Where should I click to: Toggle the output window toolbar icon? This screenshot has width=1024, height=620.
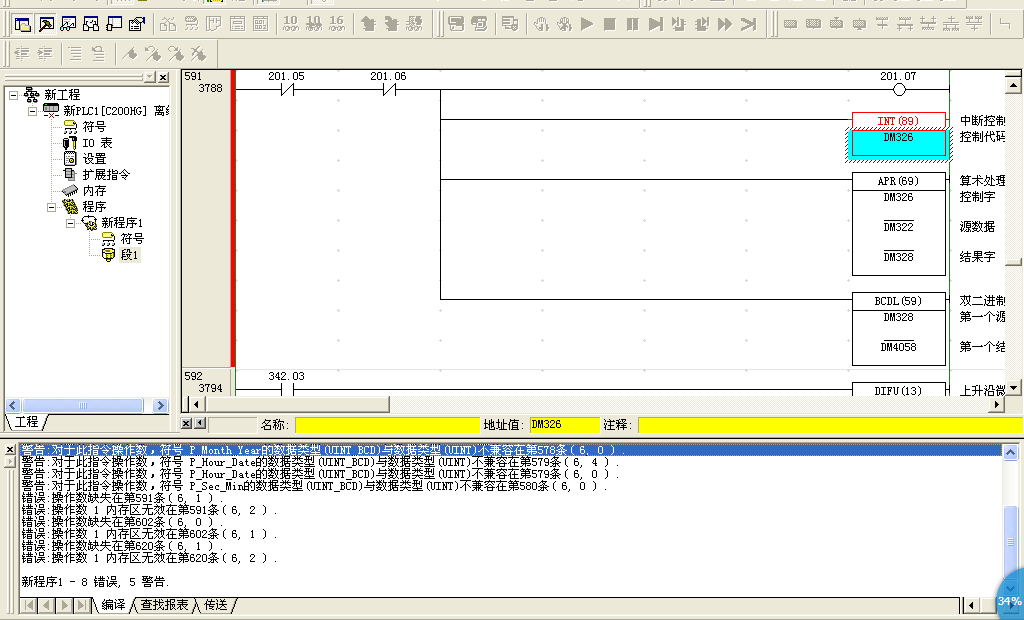tap(46, 23)
